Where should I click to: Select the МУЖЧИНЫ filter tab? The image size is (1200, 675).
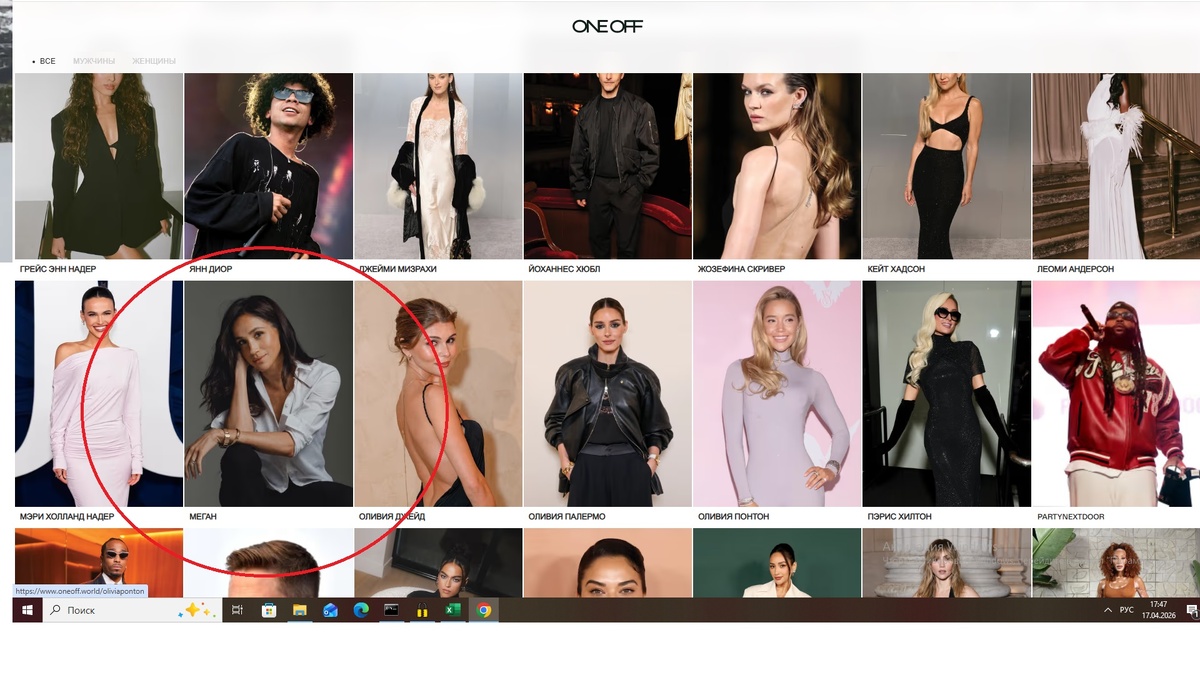click(94, 61)
